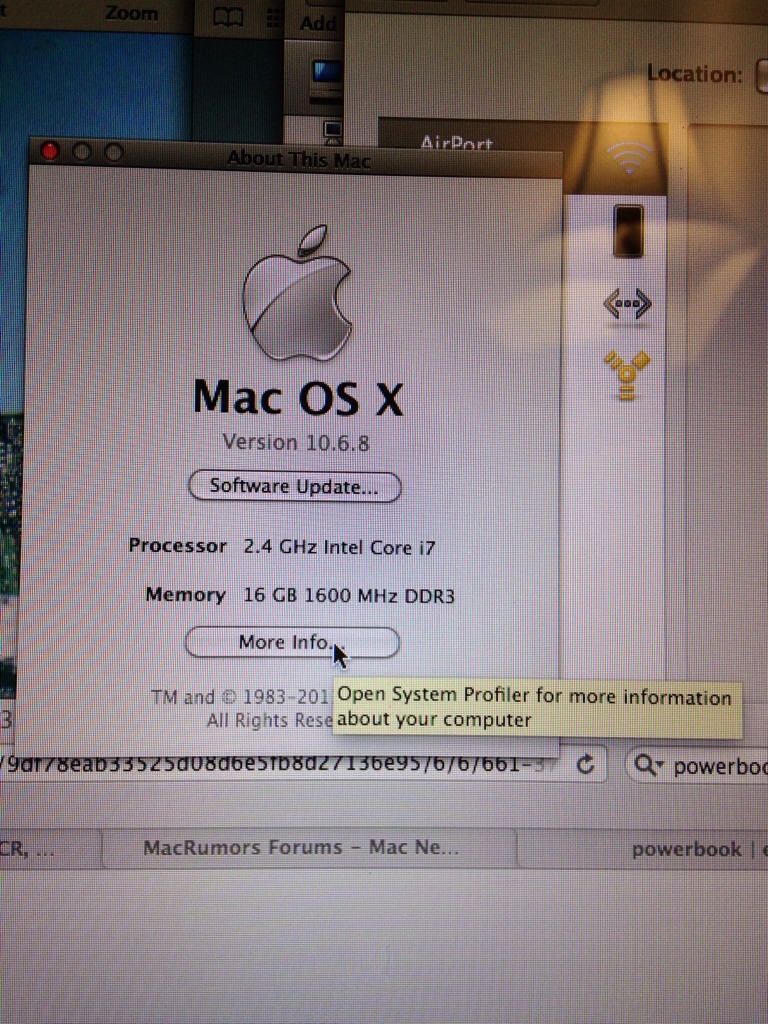This screenshot has height=1024, width=768.
Task: Click the zoom button of About This Mac
Action: point(114,153)
